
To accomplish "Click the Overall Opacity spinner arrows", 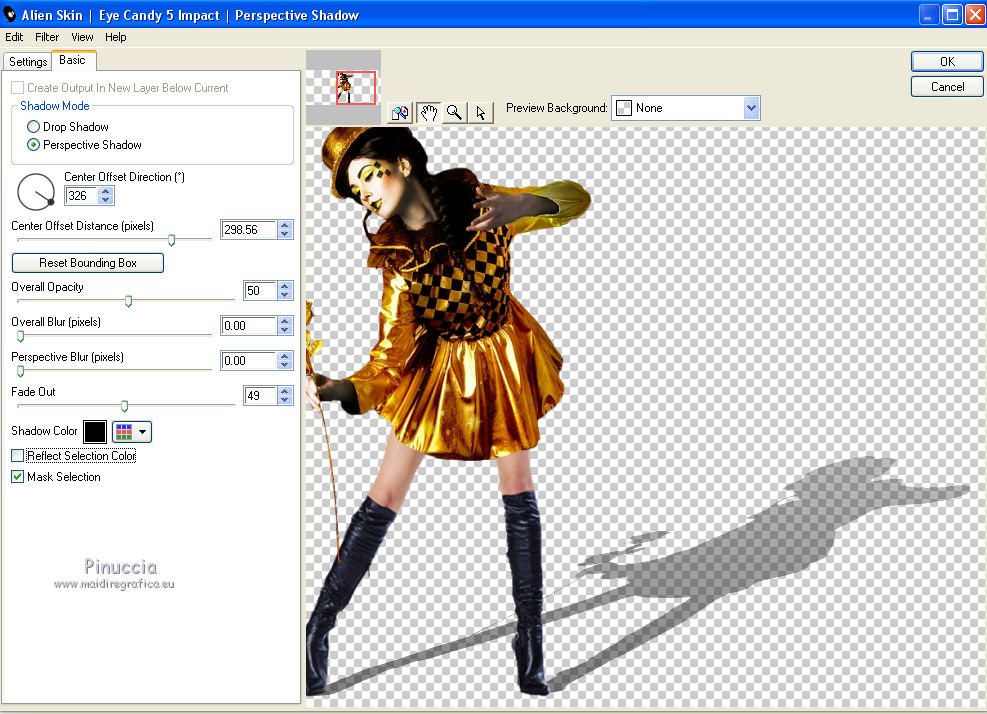I will point(285,291).
